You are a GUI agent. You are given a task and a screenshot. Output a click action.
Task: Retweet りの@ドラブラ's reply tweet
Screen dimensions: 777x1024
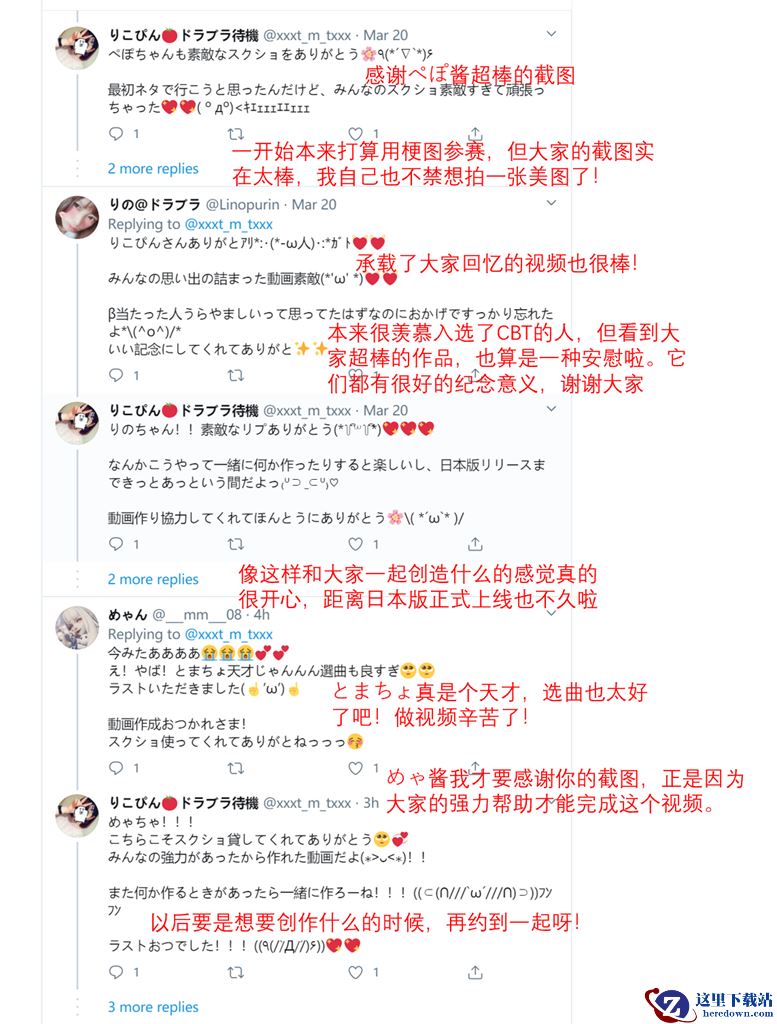(235, 376)
